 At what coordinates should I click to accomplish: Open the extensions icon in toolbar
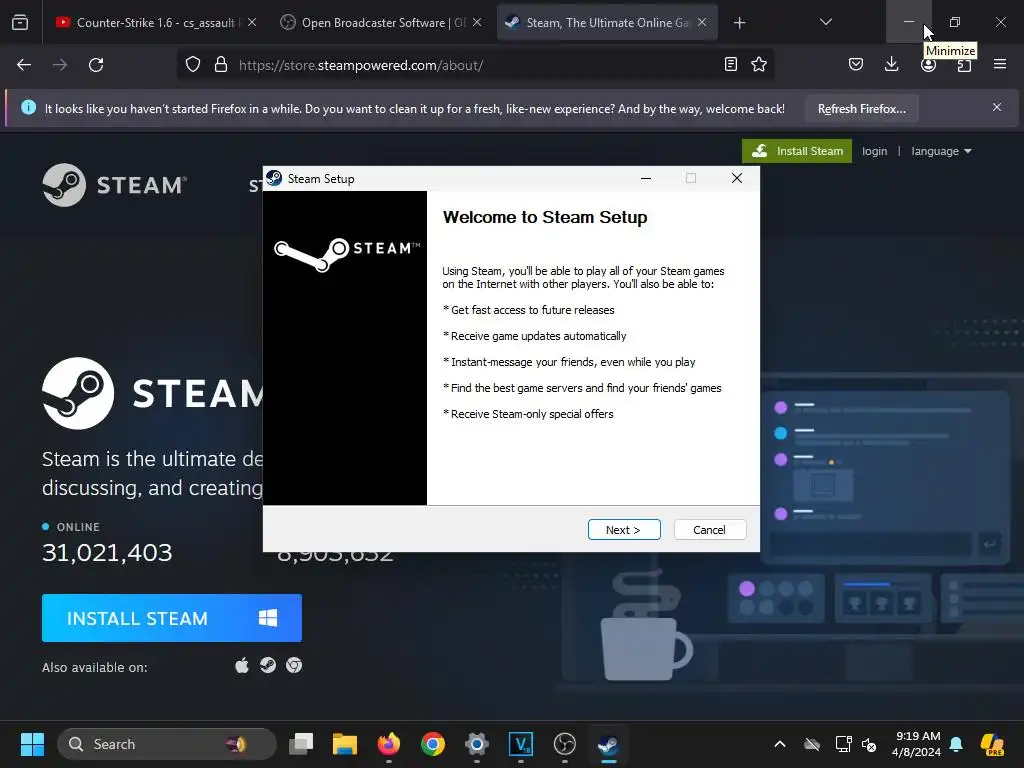click(x=964, y=65)
